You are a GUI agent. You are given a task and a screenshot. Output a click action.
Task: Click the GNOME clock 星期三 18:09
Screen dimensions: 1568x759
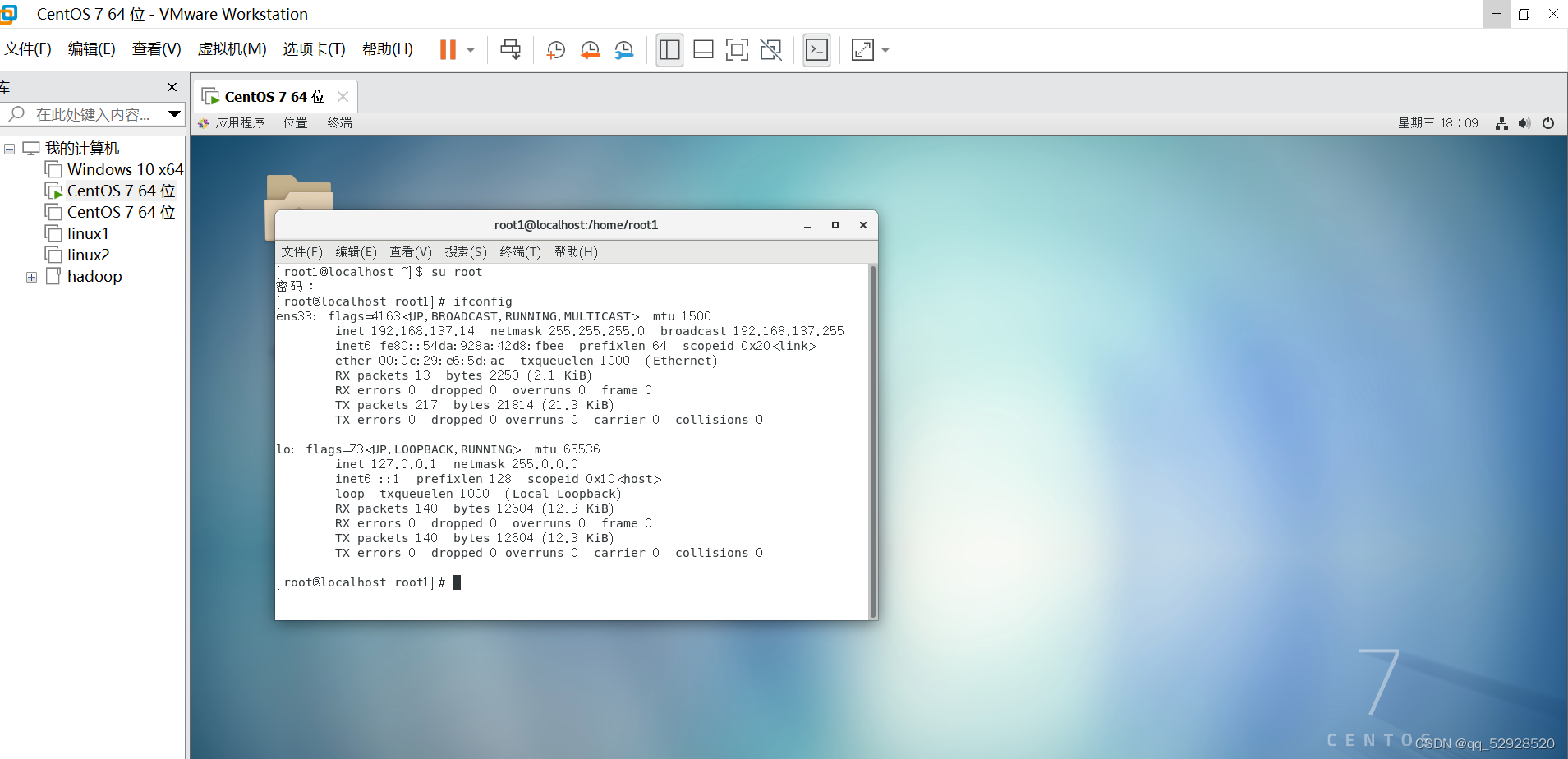click(1437, 123)
